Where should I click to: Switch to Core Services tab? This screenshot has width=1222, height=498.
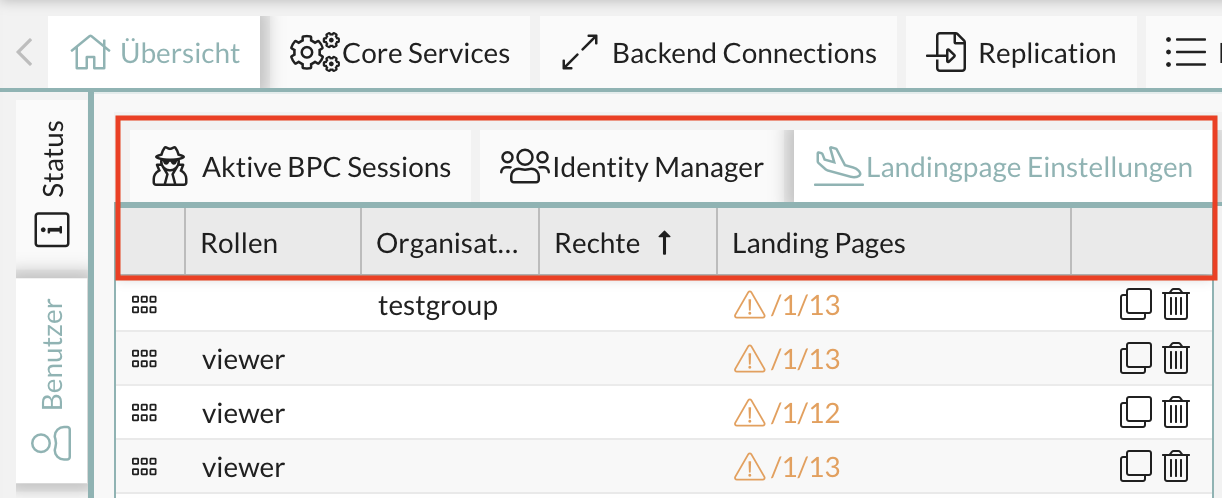click(400, 53)
